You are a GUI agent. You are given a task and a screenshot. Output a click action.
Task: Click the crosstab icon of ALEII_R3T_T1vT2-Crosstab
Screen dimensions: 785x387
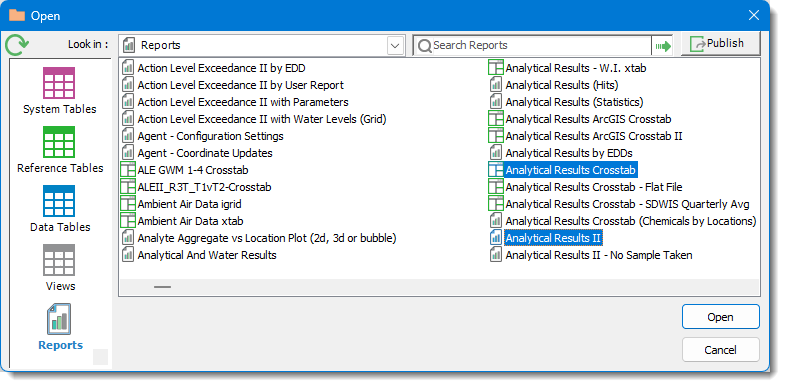128,187
